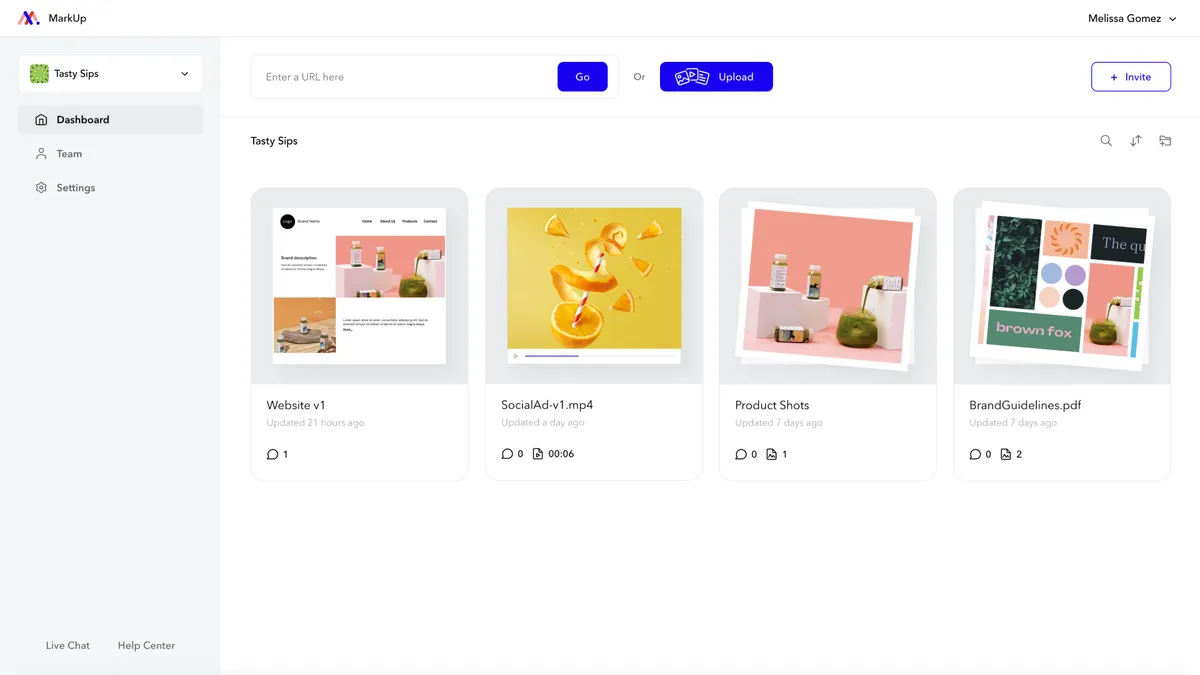Click 'Updated a day ago' text
1200x675 pixels.
pos(543,423)
